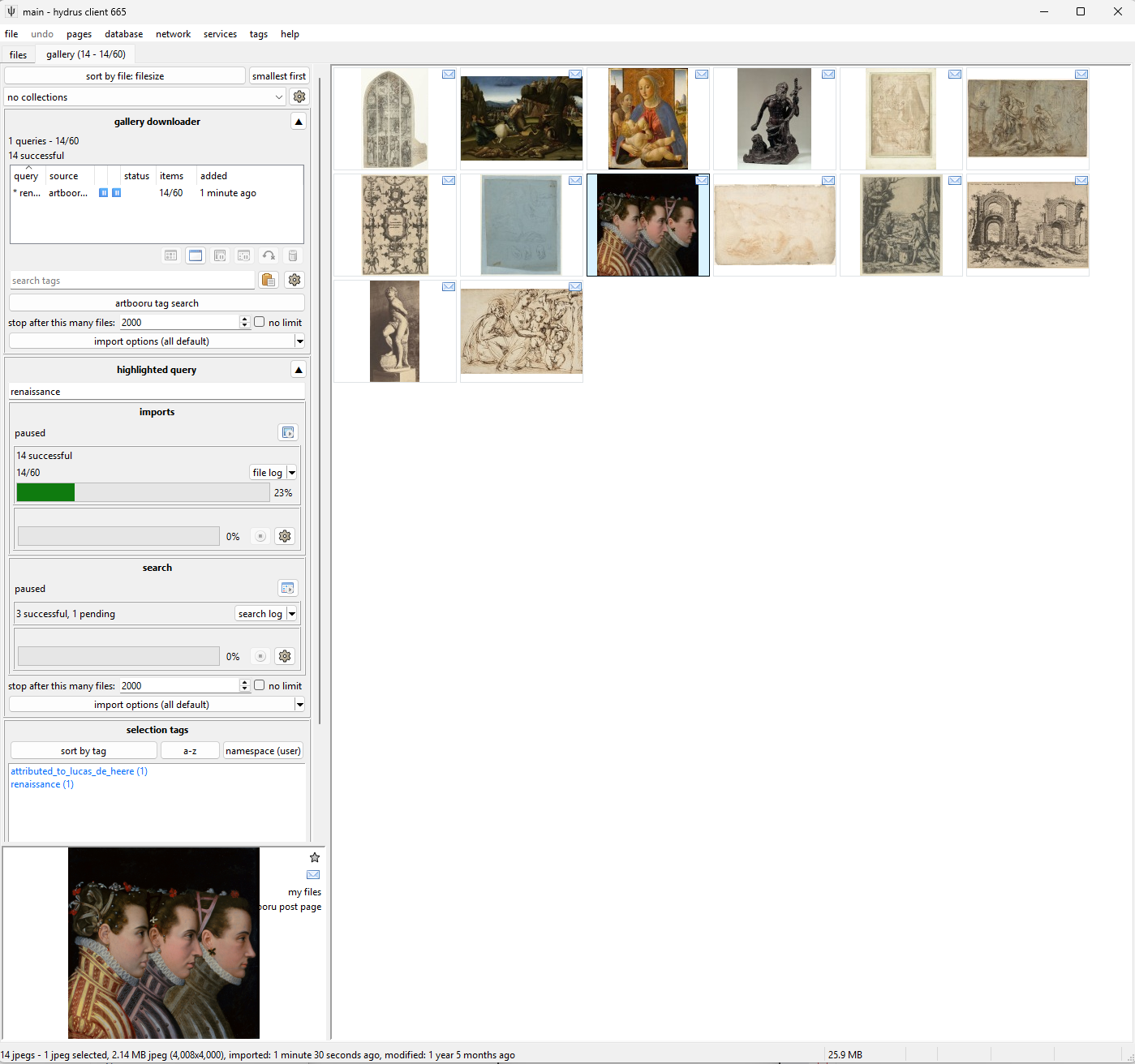
Task: Click the search tags input field
Action: pos(132,281)
